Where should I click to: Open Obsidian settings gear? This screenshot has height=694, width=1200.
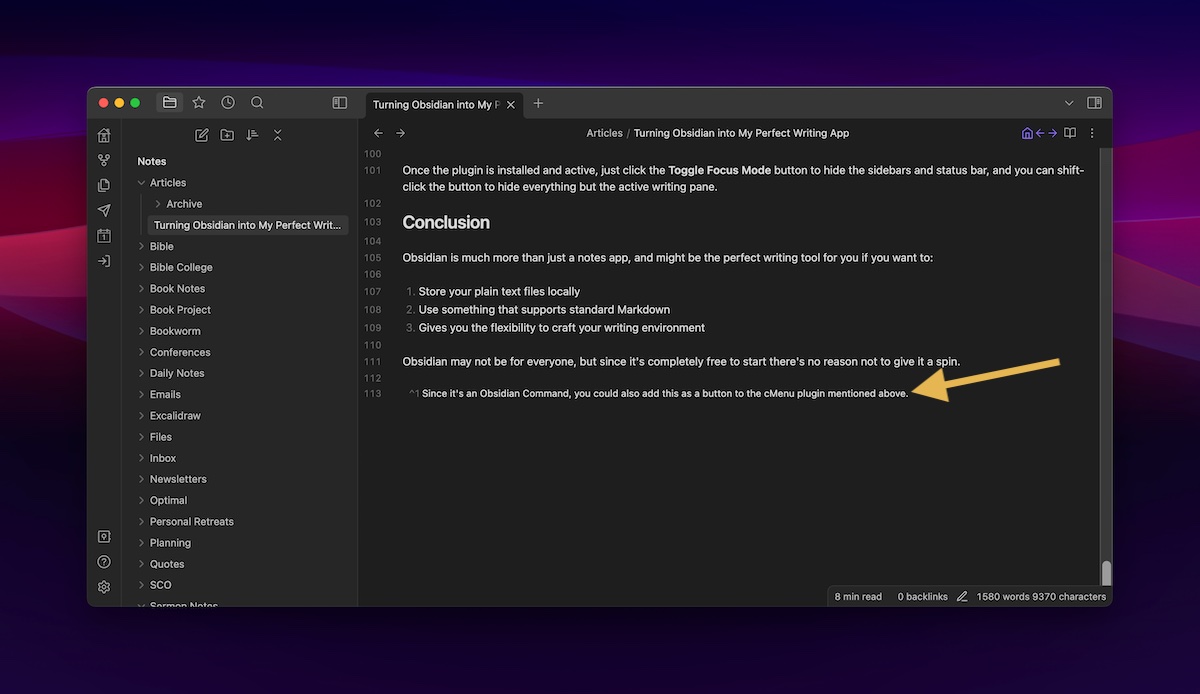pyautogui.click(x=104, y=587)
